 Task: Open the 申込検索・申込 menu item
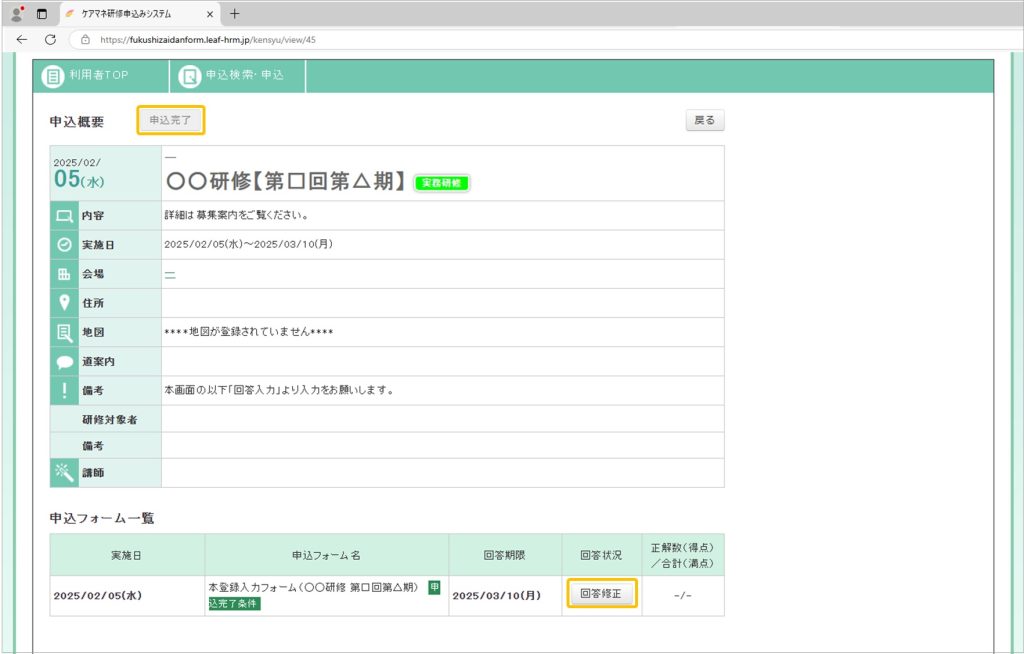243,76
